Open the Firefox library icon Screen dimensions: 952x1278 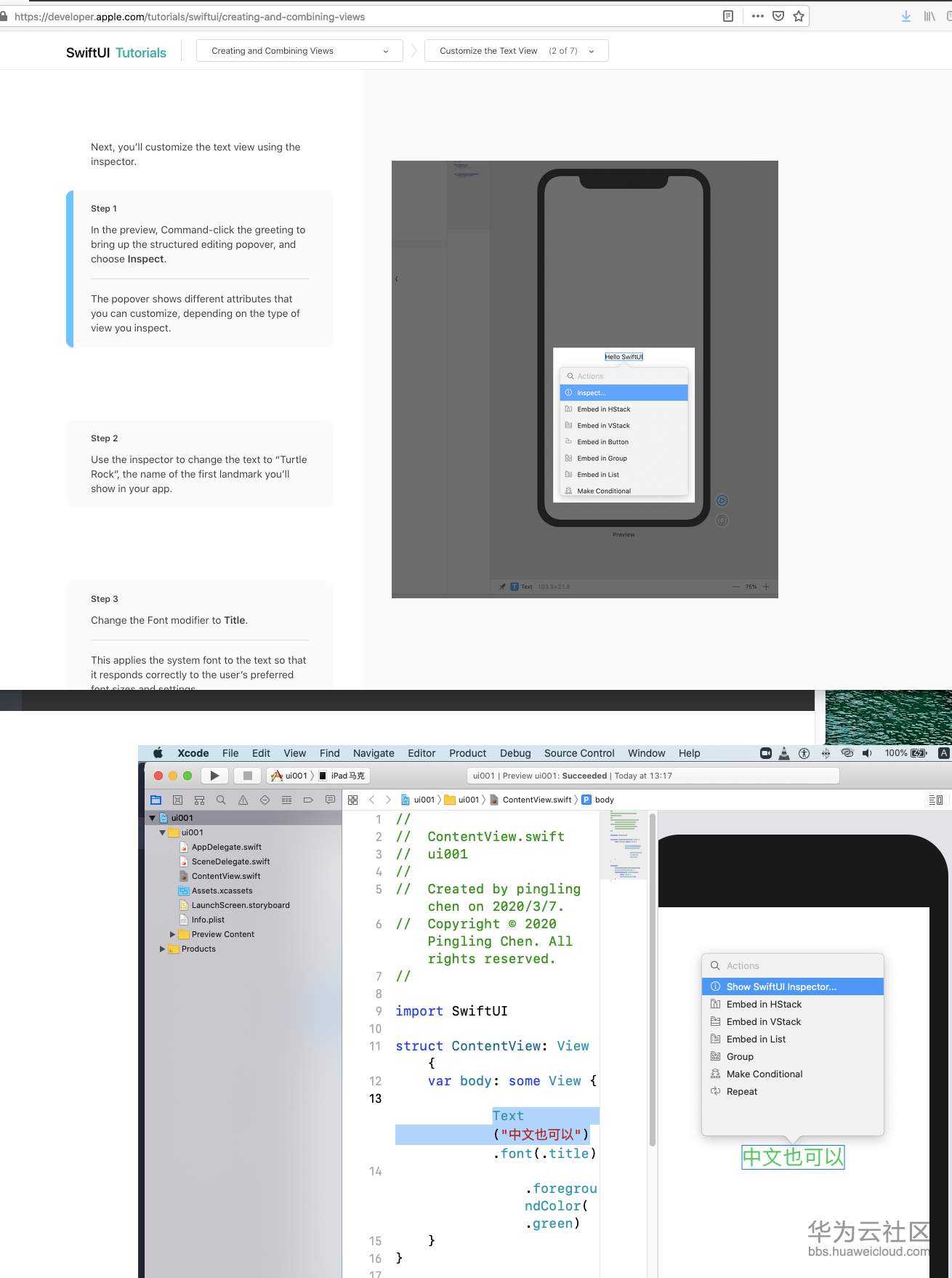929,16
